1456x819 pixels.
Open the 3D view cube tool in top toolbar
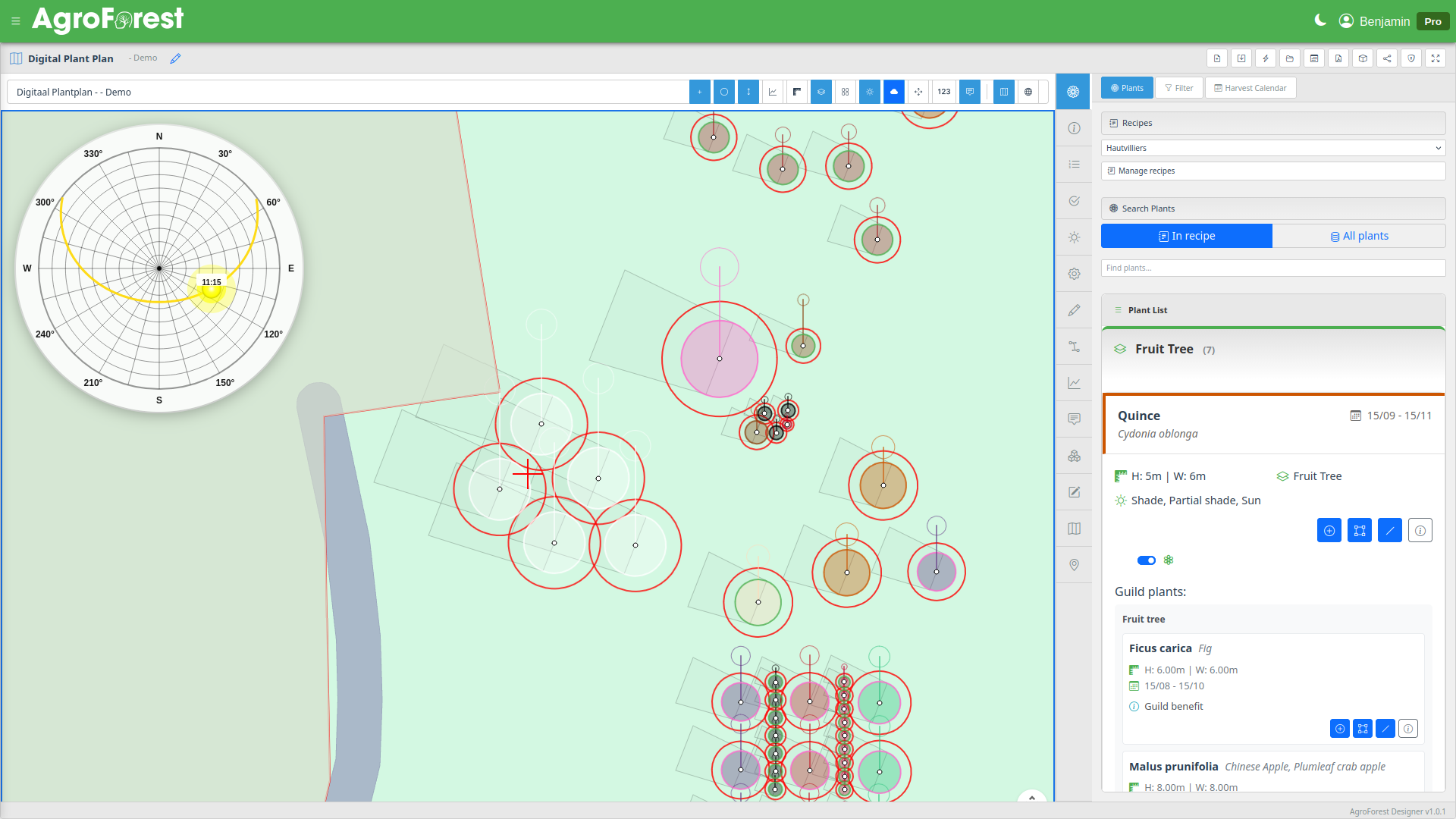point(1363,58)
